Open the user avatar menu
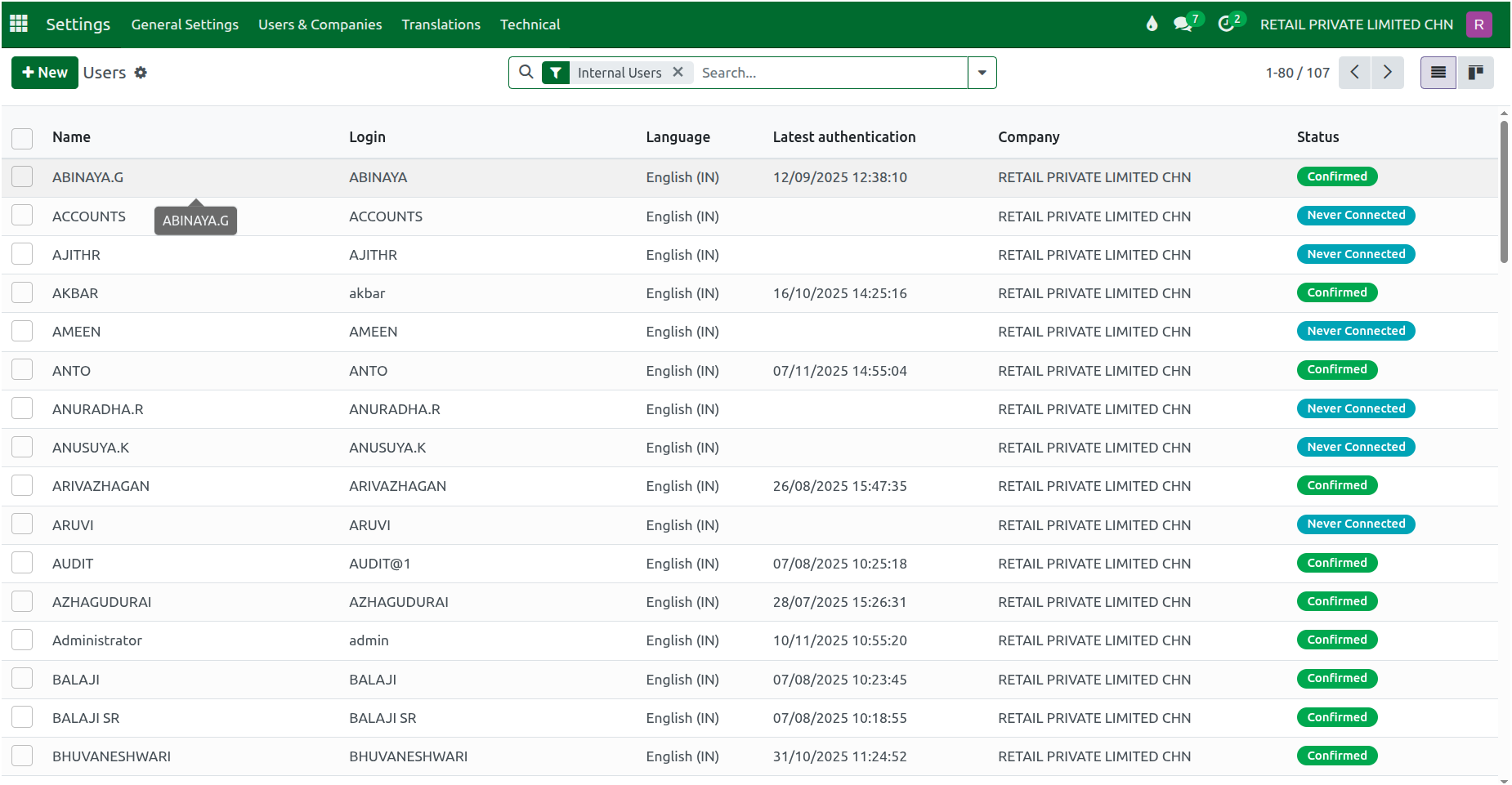This screenshot has width=1512, height=785. click(1478, 24)
